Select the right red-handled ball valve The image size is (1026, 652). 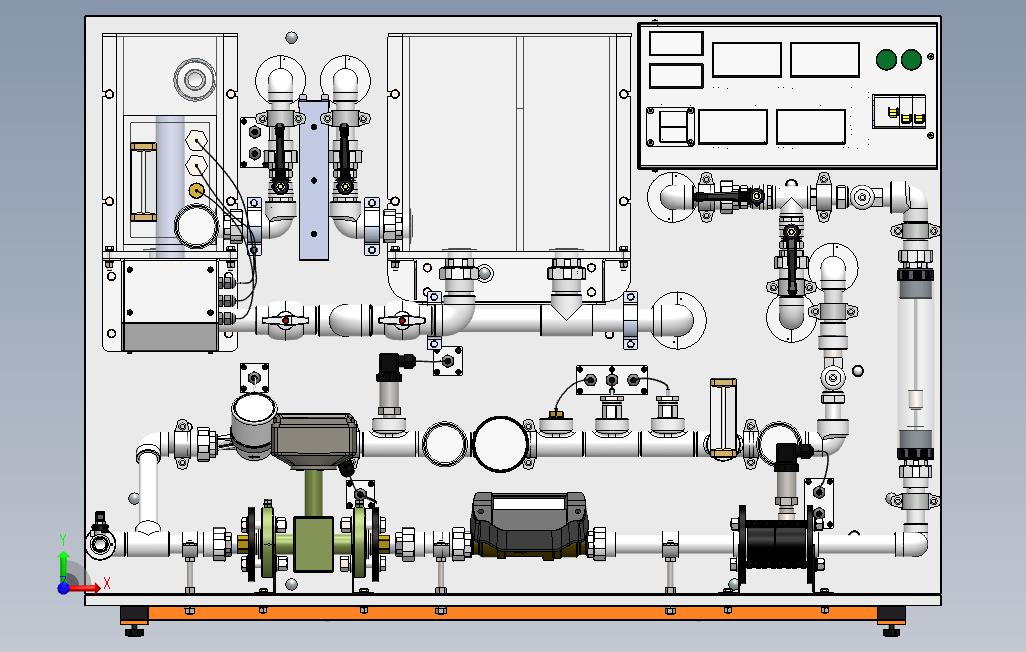(402, 321)
